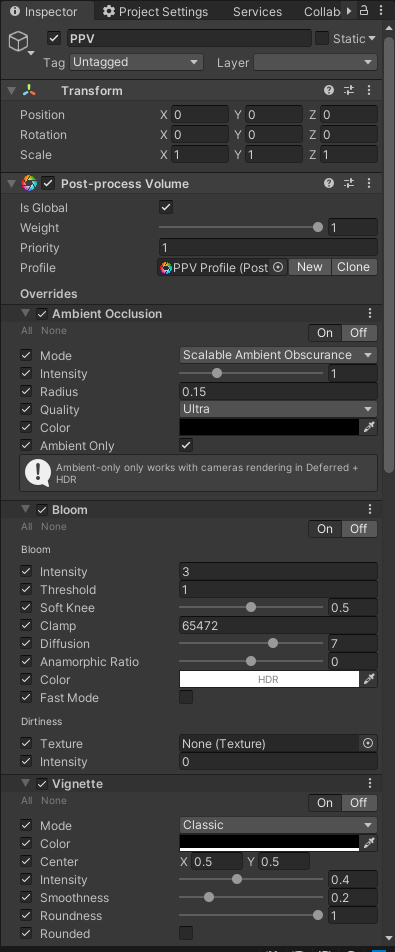
Task: Toggle Ambient Occlusion effect enabled checkbox
Action: click(42, 314)
